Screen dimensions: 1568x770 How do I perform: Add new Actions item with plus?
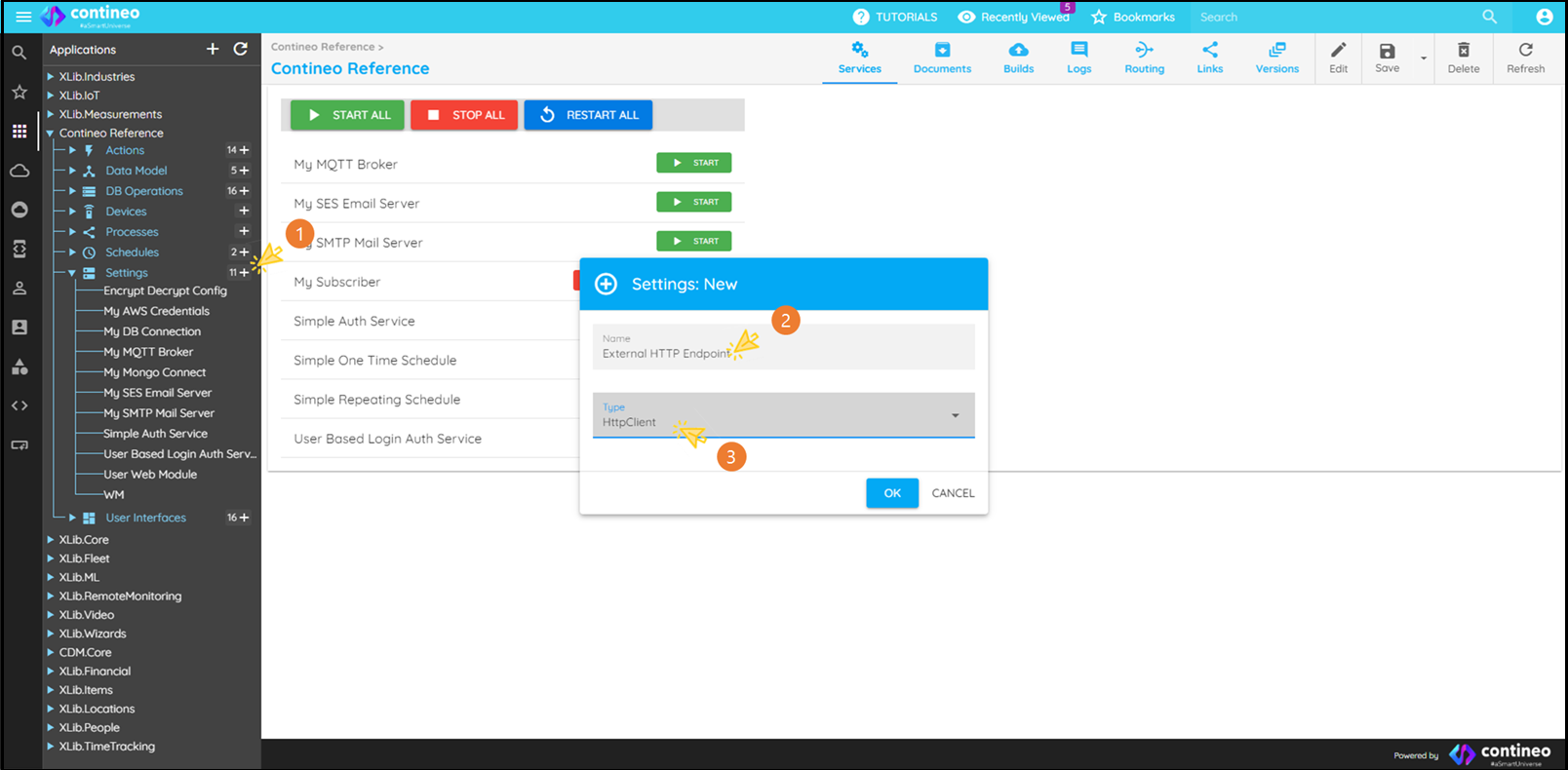[x=245, y=150]
